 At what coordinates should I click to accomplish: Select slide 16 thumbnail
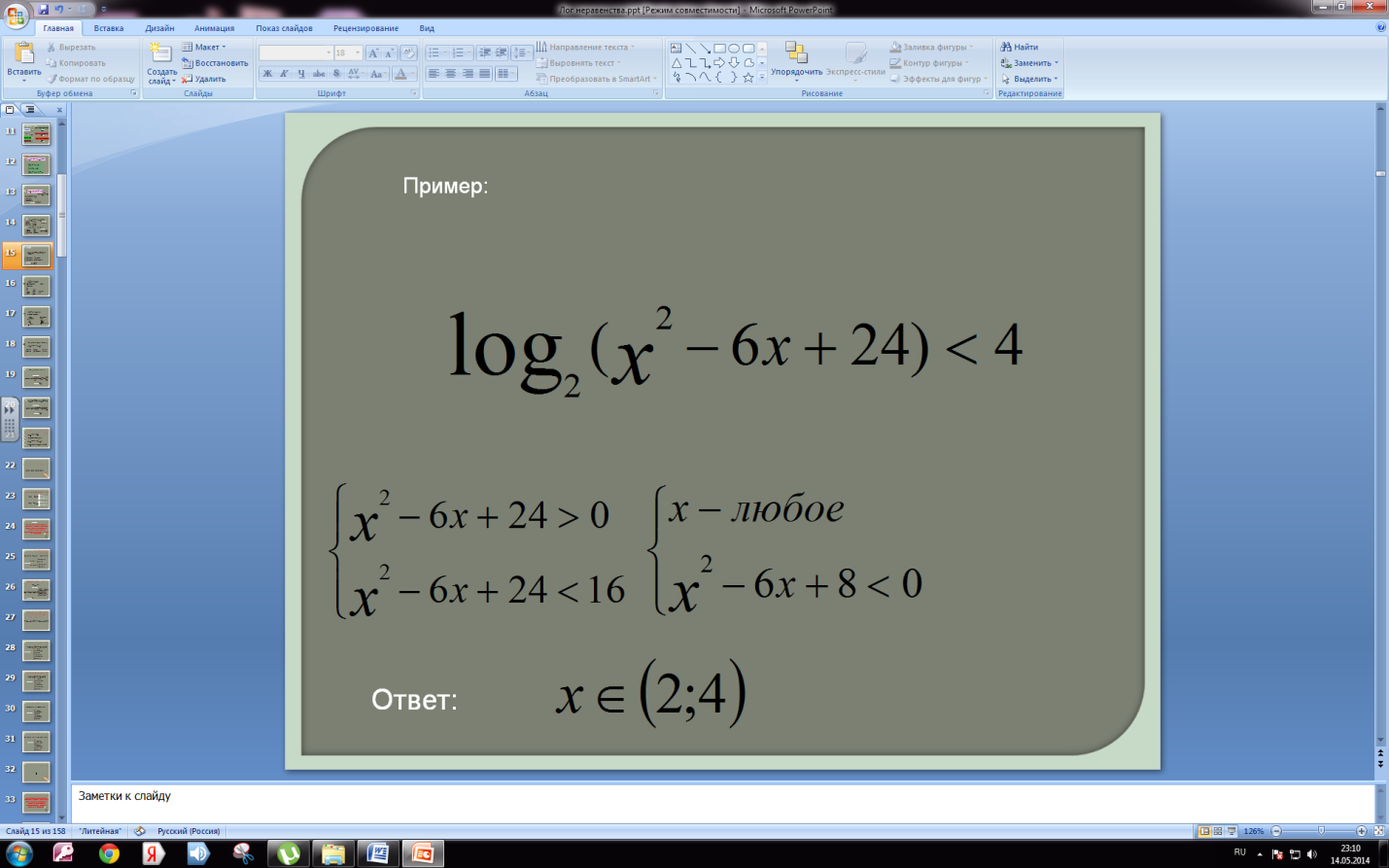(x=36, y=287)
